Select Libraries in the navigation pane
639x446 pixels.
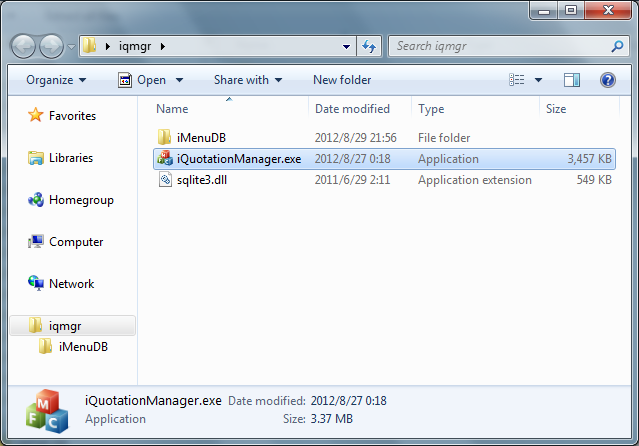71,158
